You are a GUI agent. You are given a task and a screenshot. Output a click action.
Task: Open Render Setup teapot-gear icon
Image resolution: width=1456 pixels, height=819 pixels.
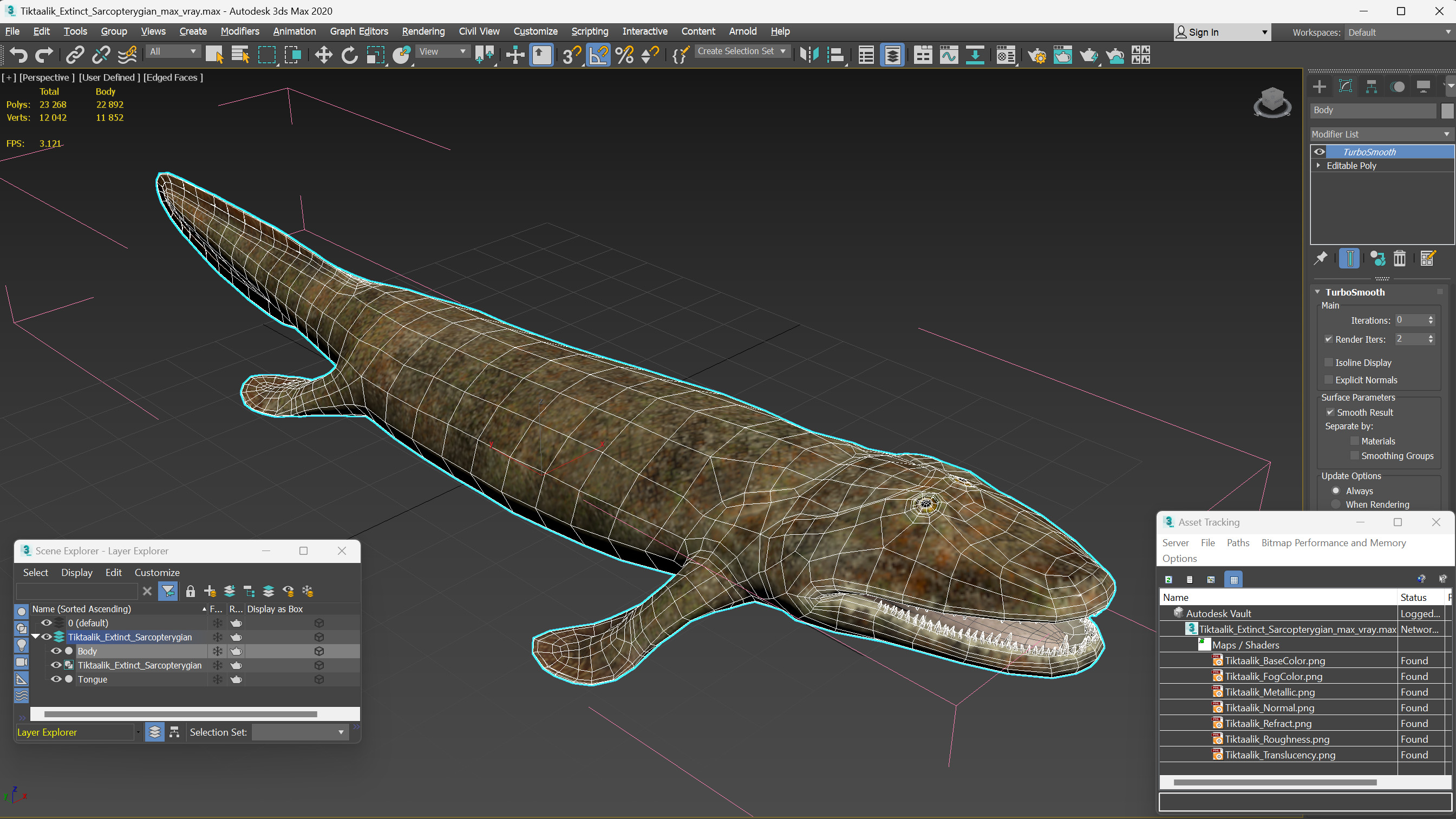pyautogui.click(x=1036, y=55)
